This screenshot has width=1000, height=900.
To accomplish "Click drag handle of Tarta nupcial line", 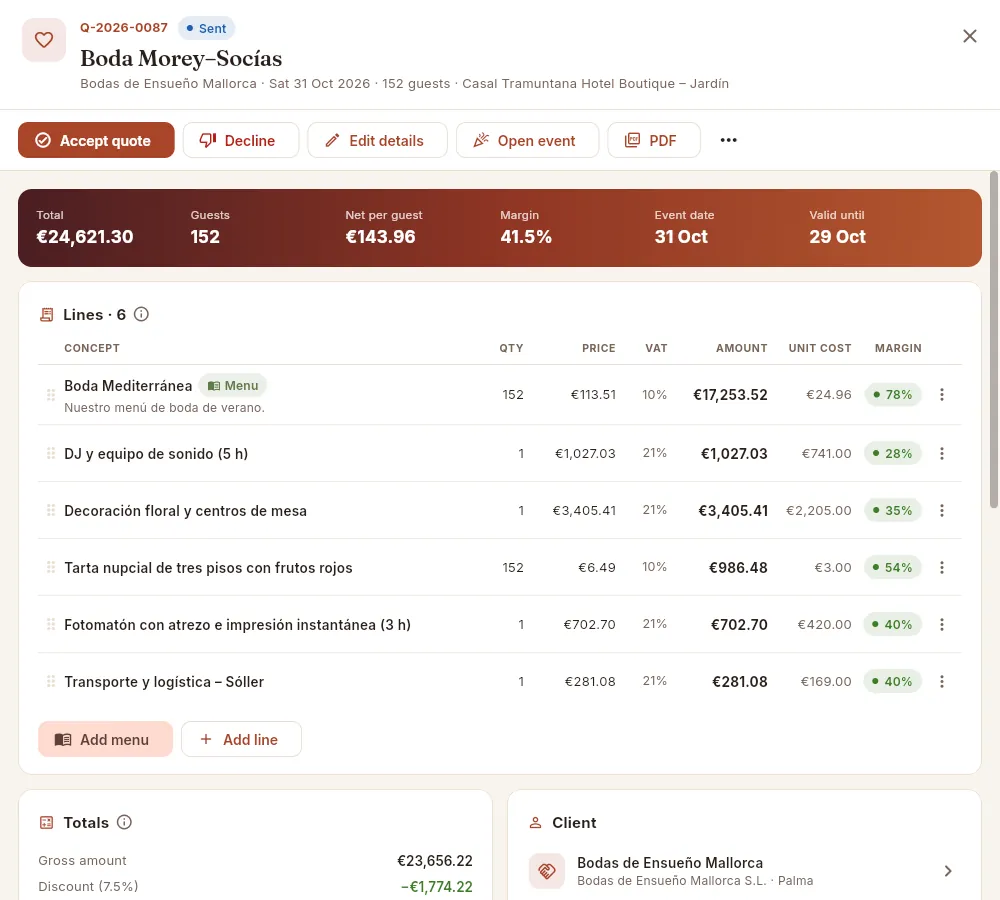I will click(x=51, y=567).
